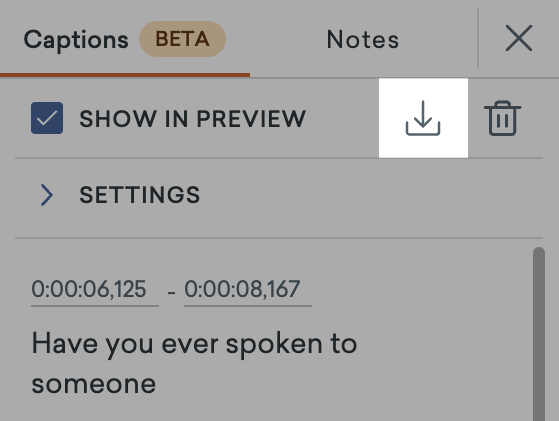Toggle via the SHOW IN PREVIEW label
Viewport: 559px width, 421px height.
click(x=193, y=118)
